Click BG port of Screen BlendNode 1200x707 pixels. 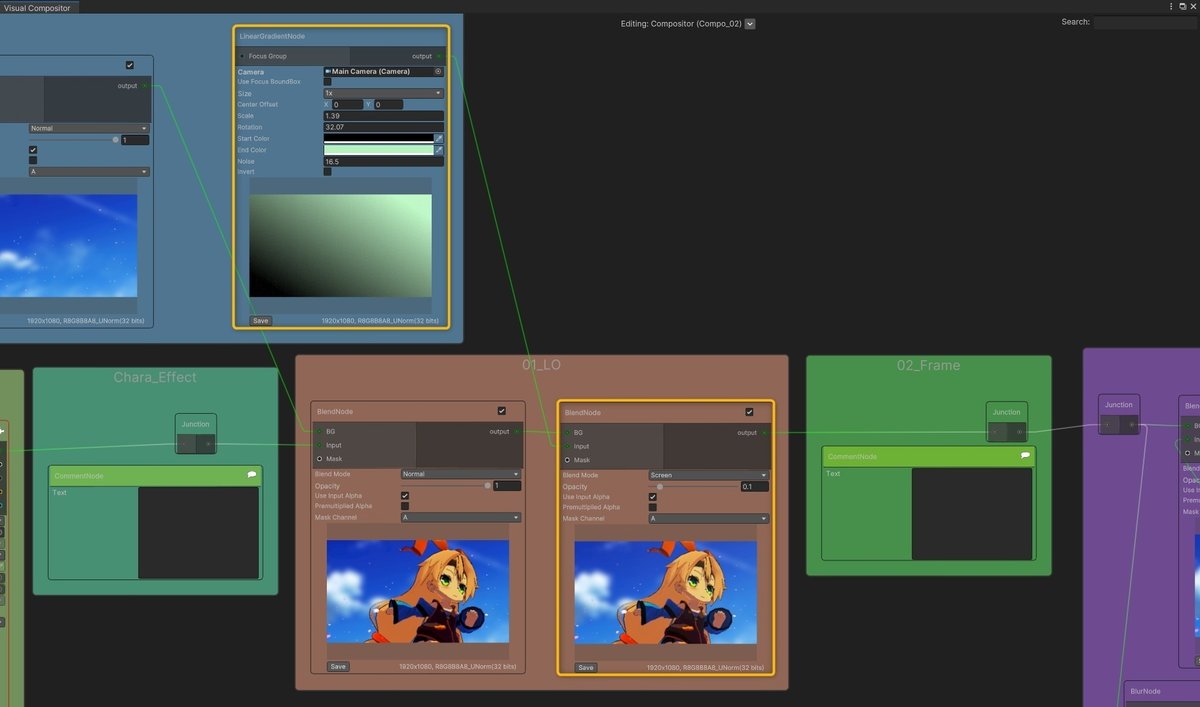pos(567,433)
